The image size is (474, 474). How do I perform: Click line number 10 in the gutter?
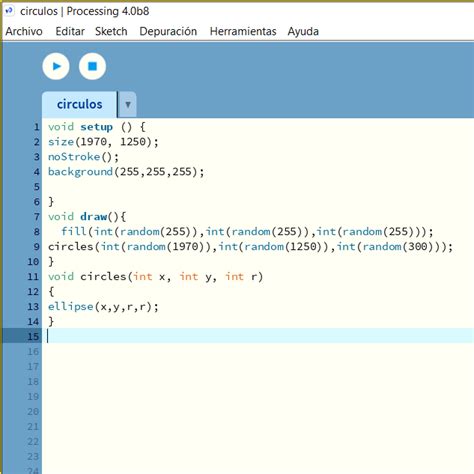pyautogui.click(x=33, y=261)
